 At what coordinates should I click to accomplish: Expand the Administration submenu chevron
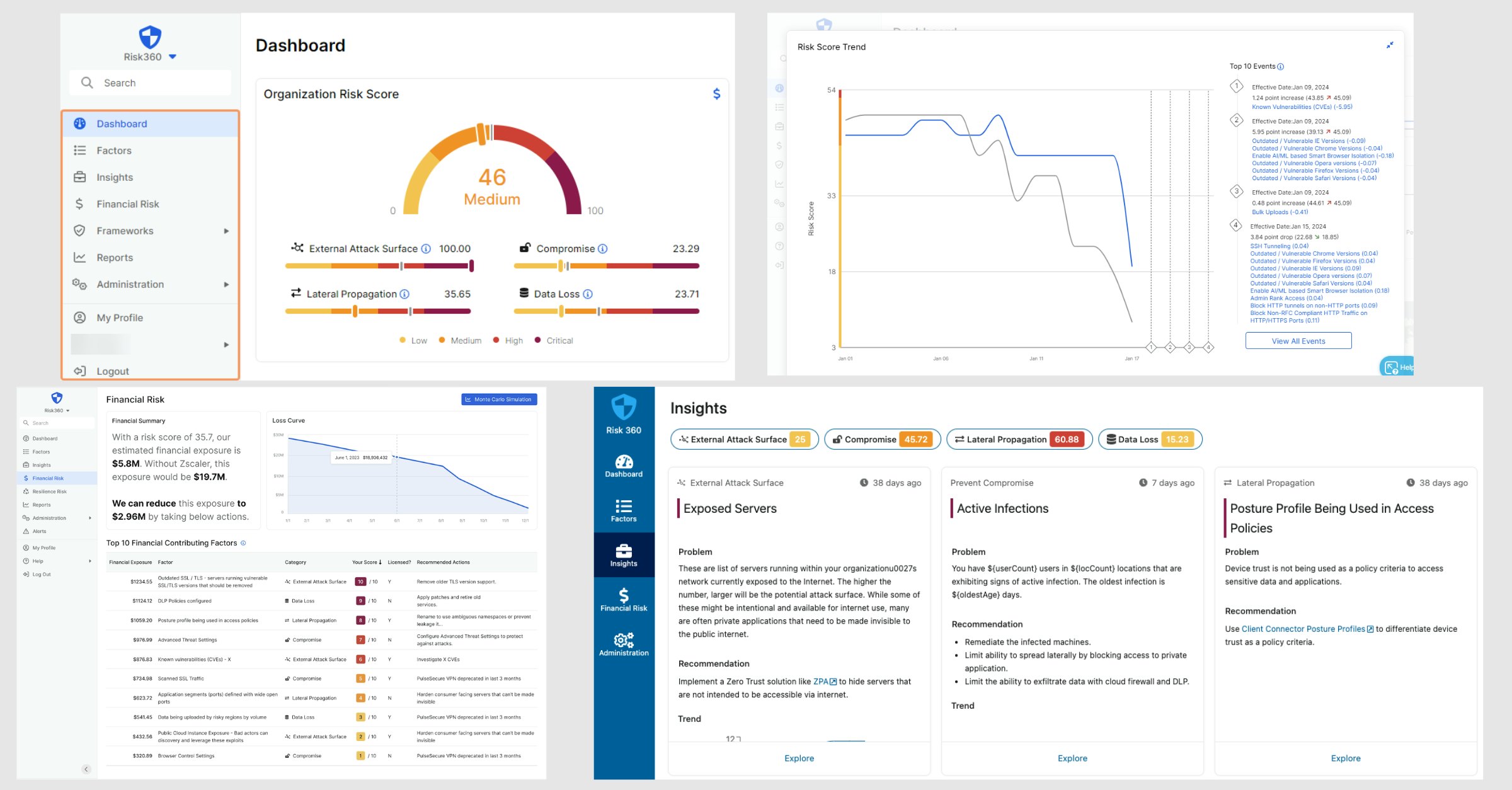(227, 284)
